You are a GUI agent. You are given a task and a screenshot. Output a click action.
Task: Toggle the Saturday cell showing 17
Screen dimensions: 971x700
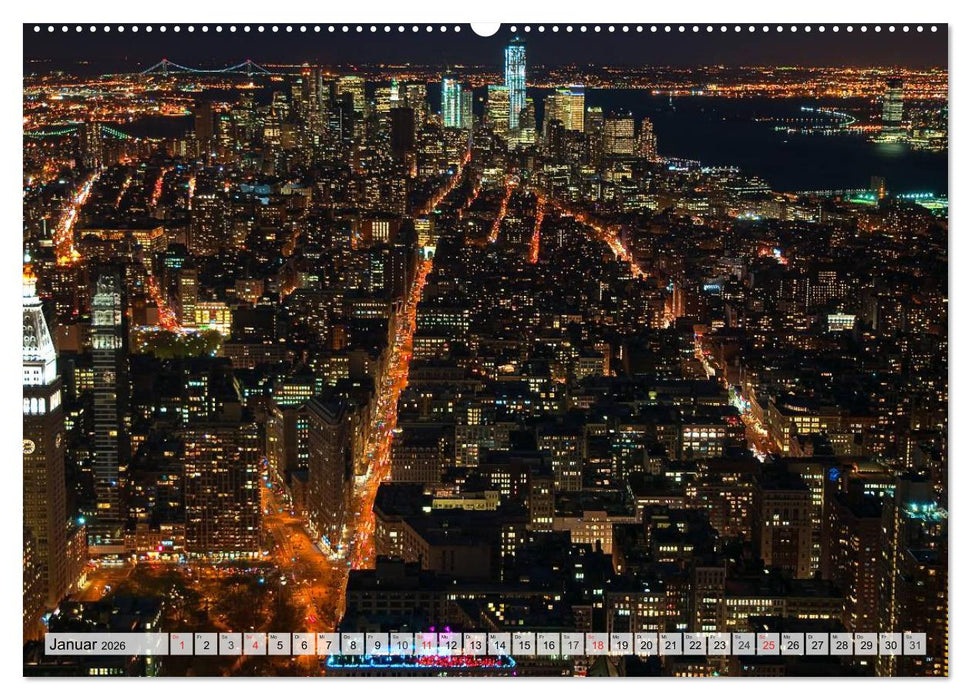[x=572, y=645]
